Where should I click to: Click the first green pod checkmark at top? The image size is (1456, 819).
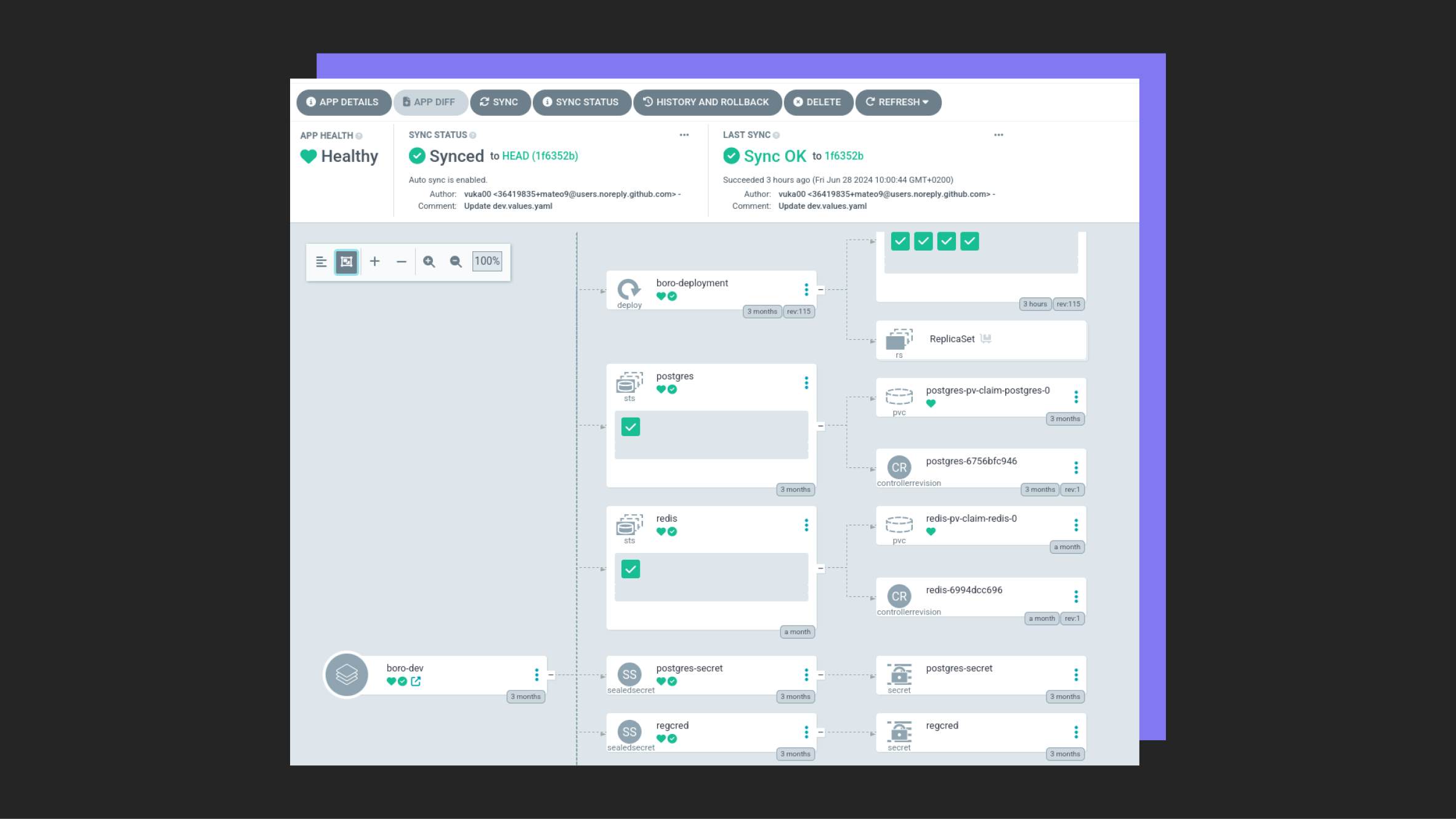tap(900, 241)
